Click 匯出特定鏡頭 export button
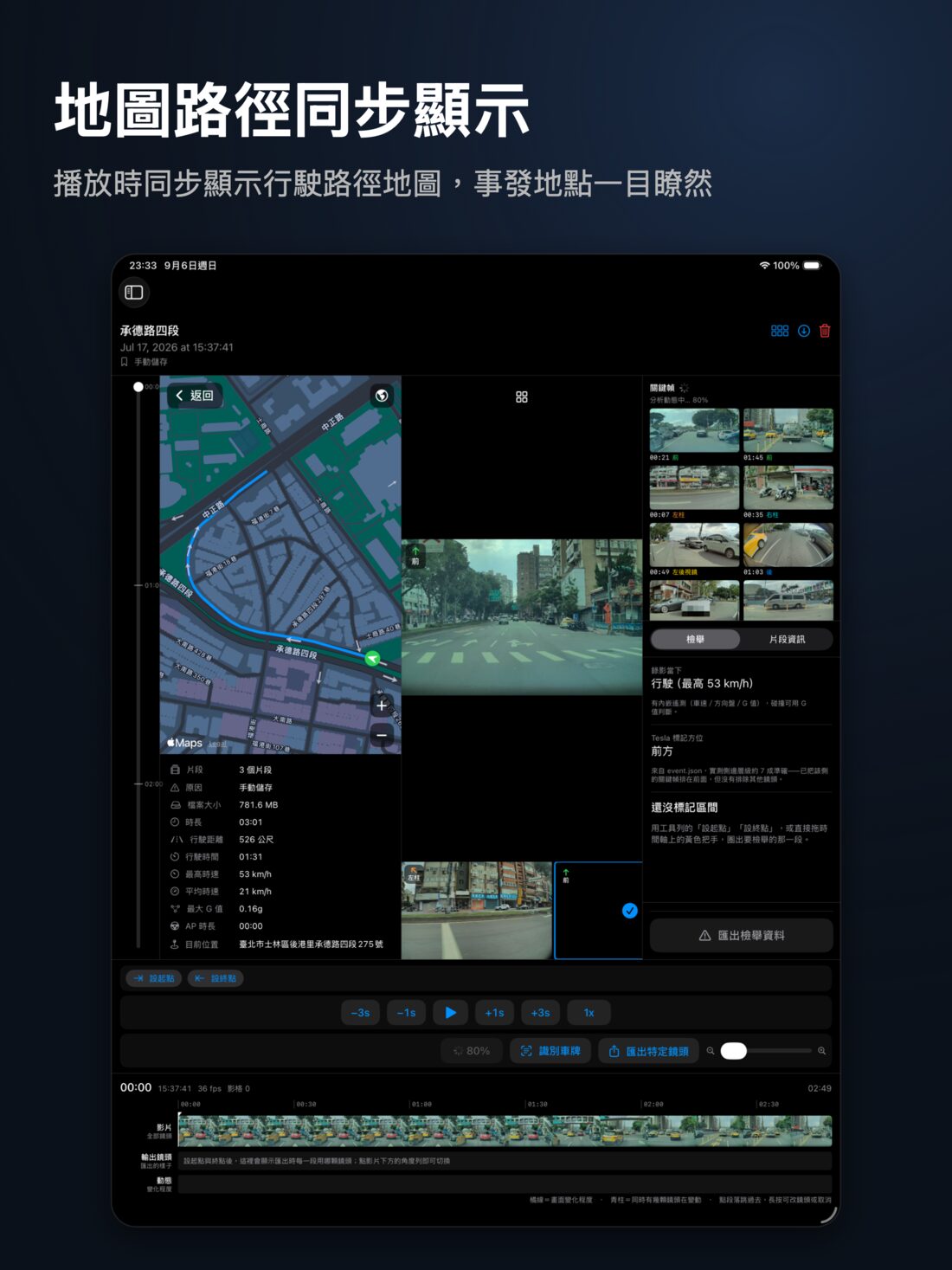 (x=648, y=1051)
